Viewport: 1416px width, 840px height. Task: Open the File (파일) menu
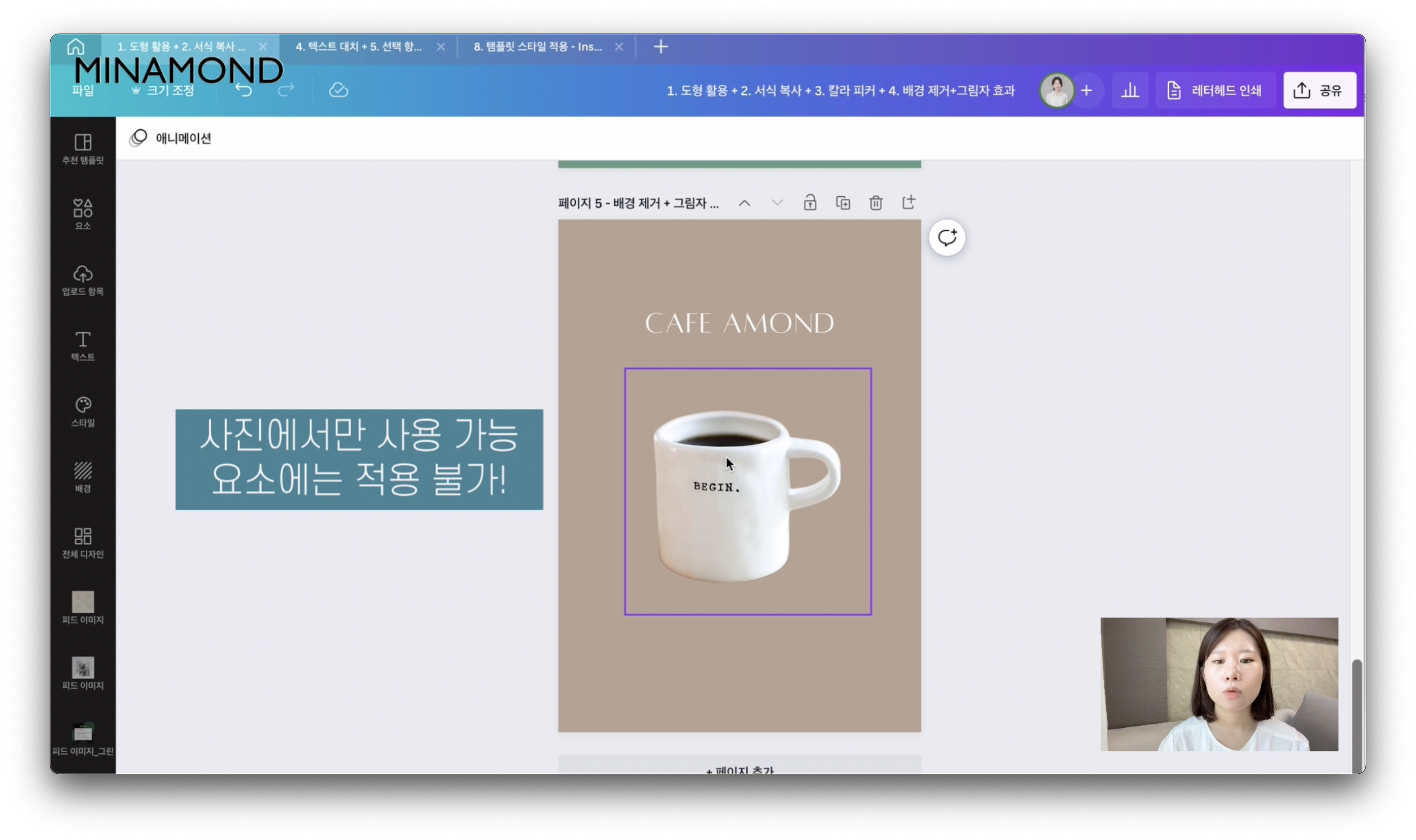[83, 90]
